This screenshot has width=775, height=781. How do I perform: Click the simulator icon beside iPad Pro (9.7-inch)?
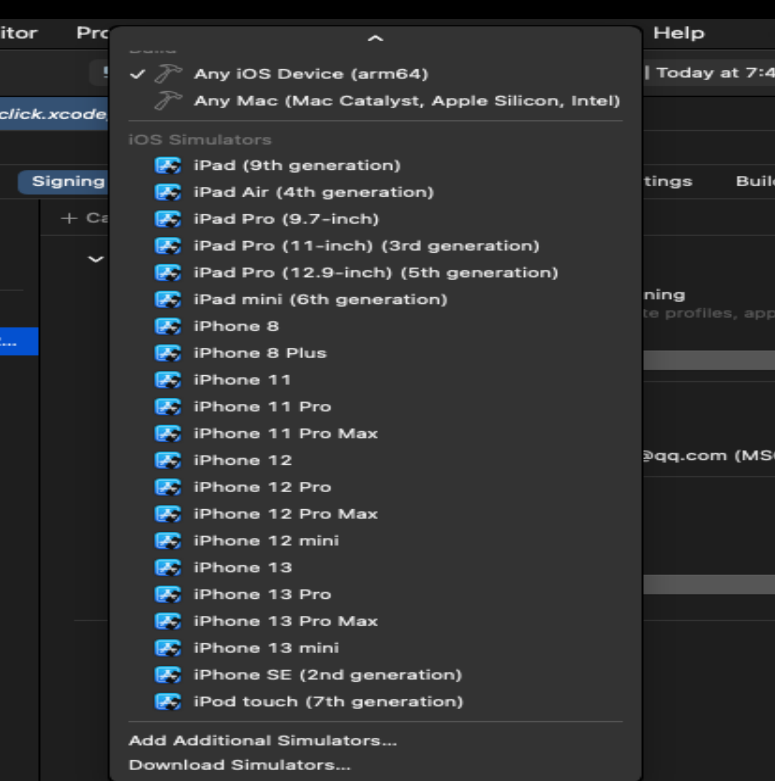[x=168, y=219]
